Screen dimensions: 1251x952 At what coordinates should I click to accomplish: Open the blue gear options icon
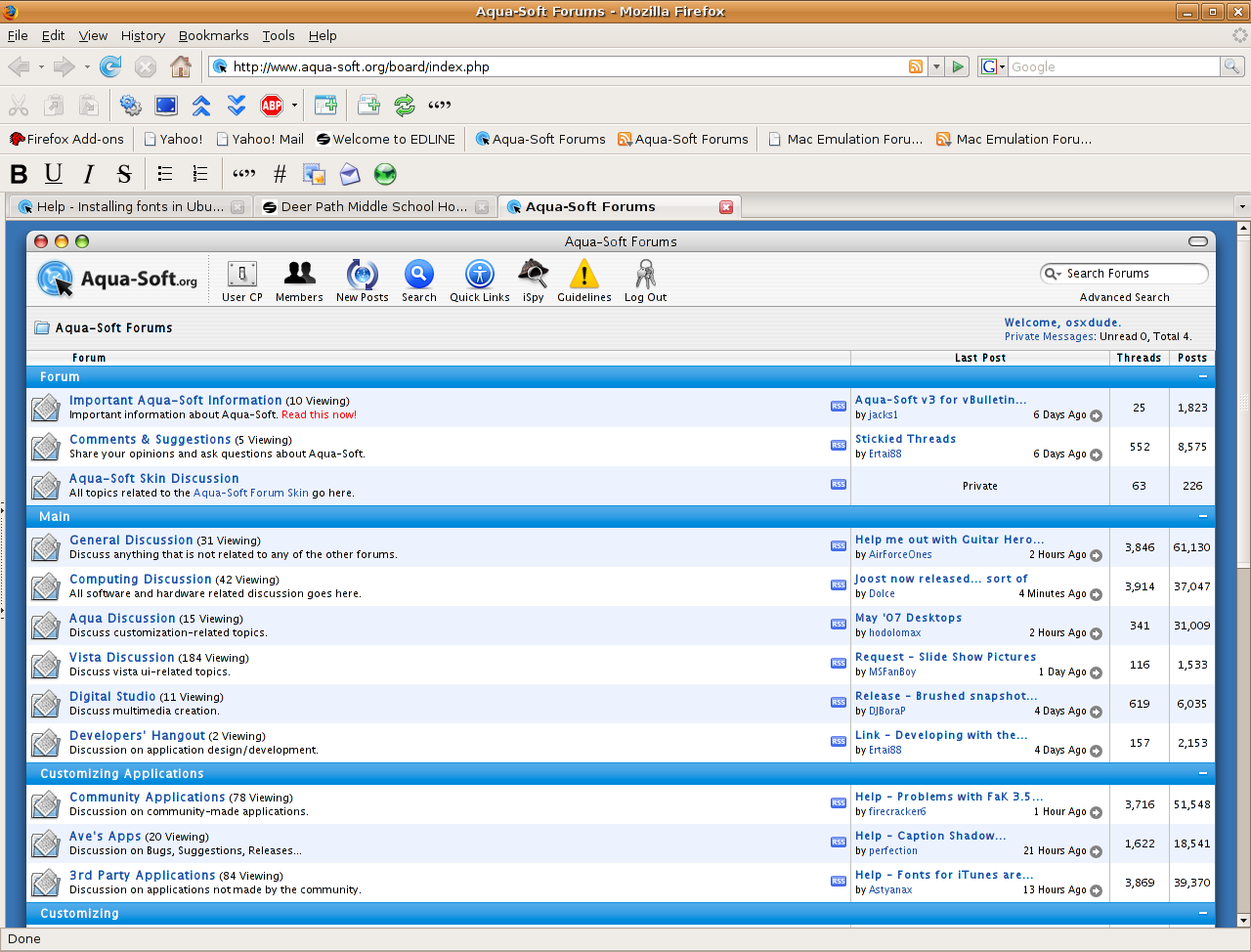pyautogui.click(x=130, y=105)
